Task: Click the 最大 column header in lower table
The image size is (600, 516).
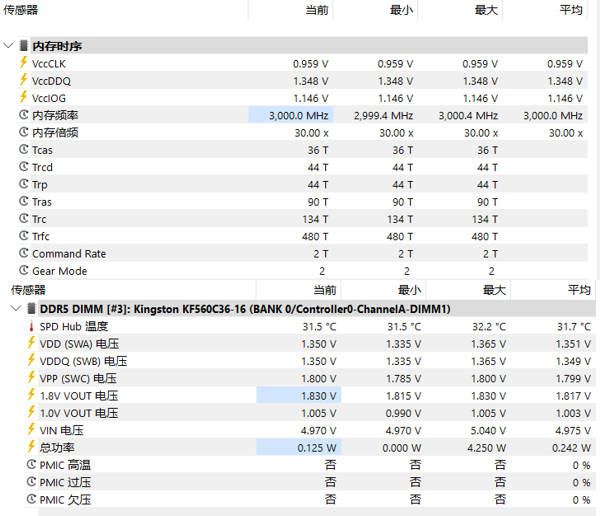Action: (494, 290)
